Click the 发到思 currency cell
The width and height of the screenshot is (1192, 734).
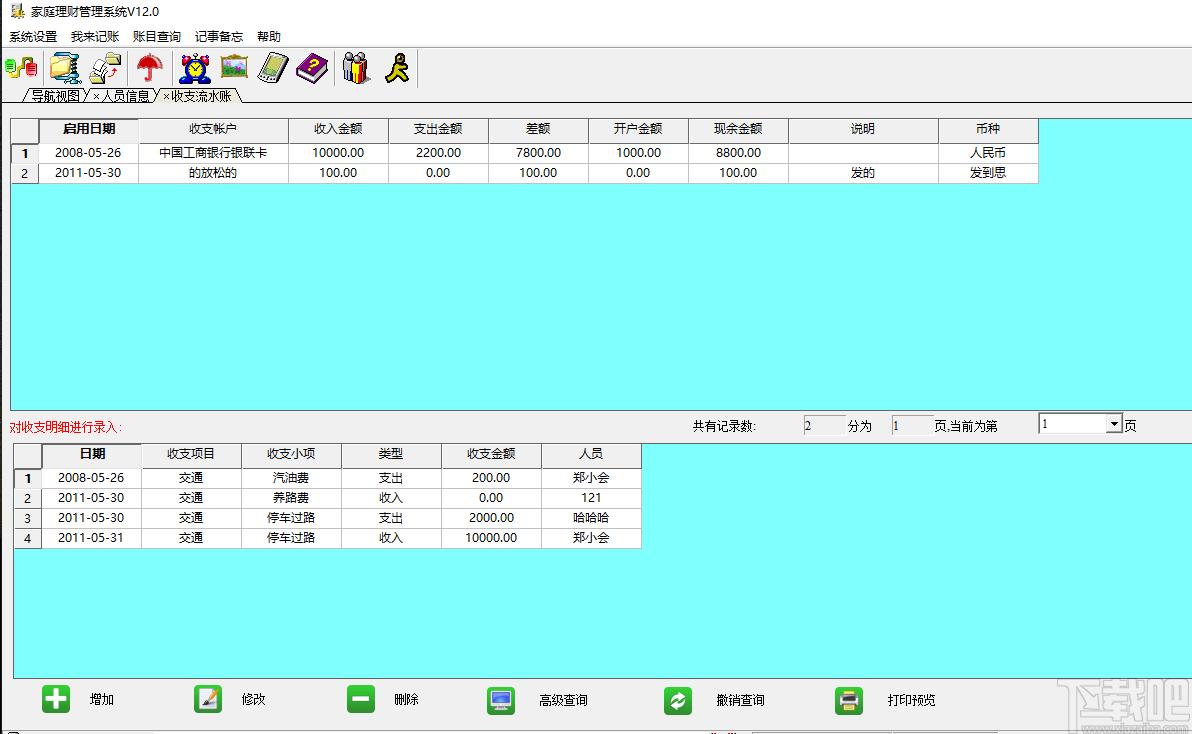988,173
